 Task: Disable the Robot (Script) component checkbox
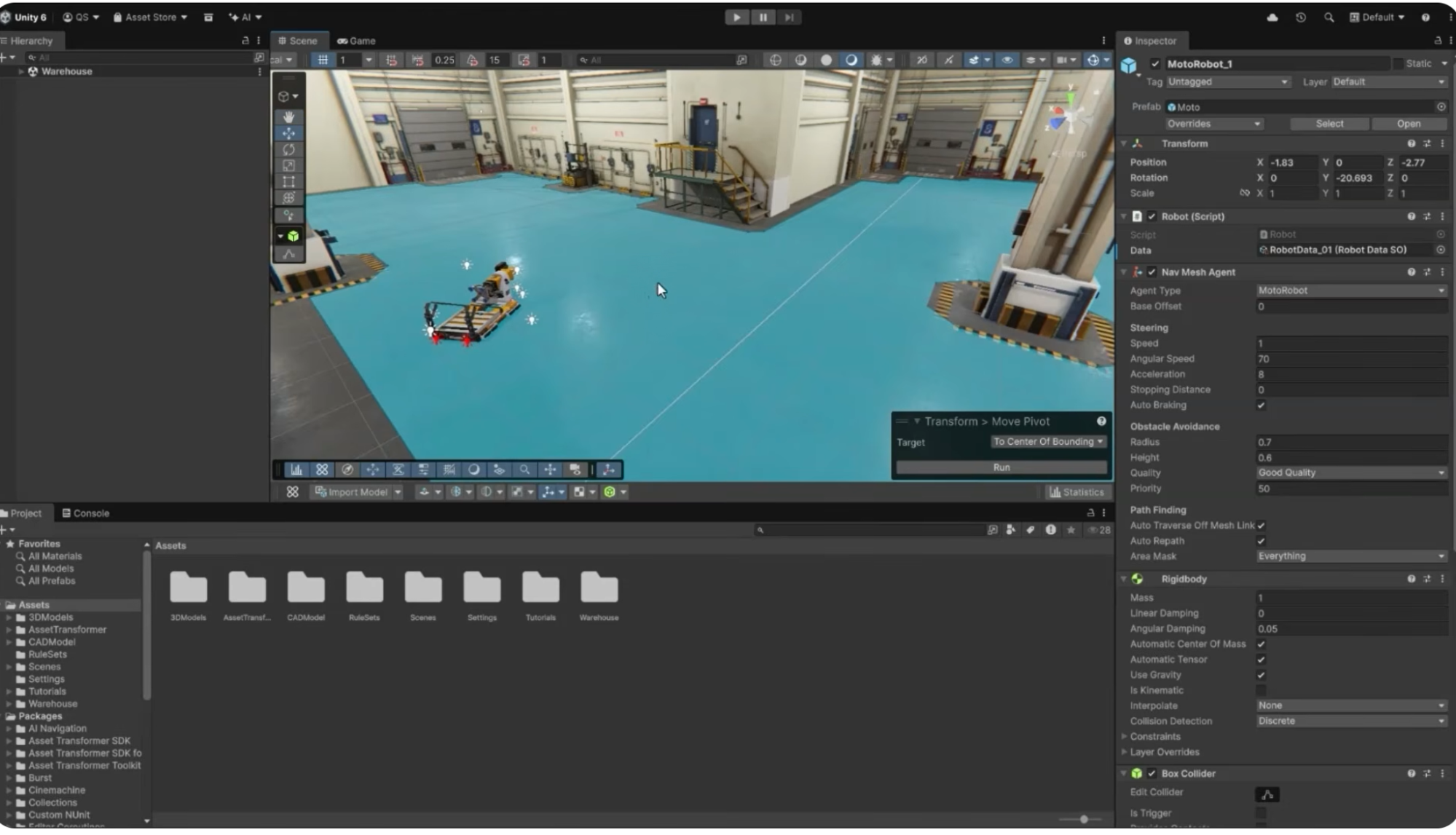tap(1152, 216)
